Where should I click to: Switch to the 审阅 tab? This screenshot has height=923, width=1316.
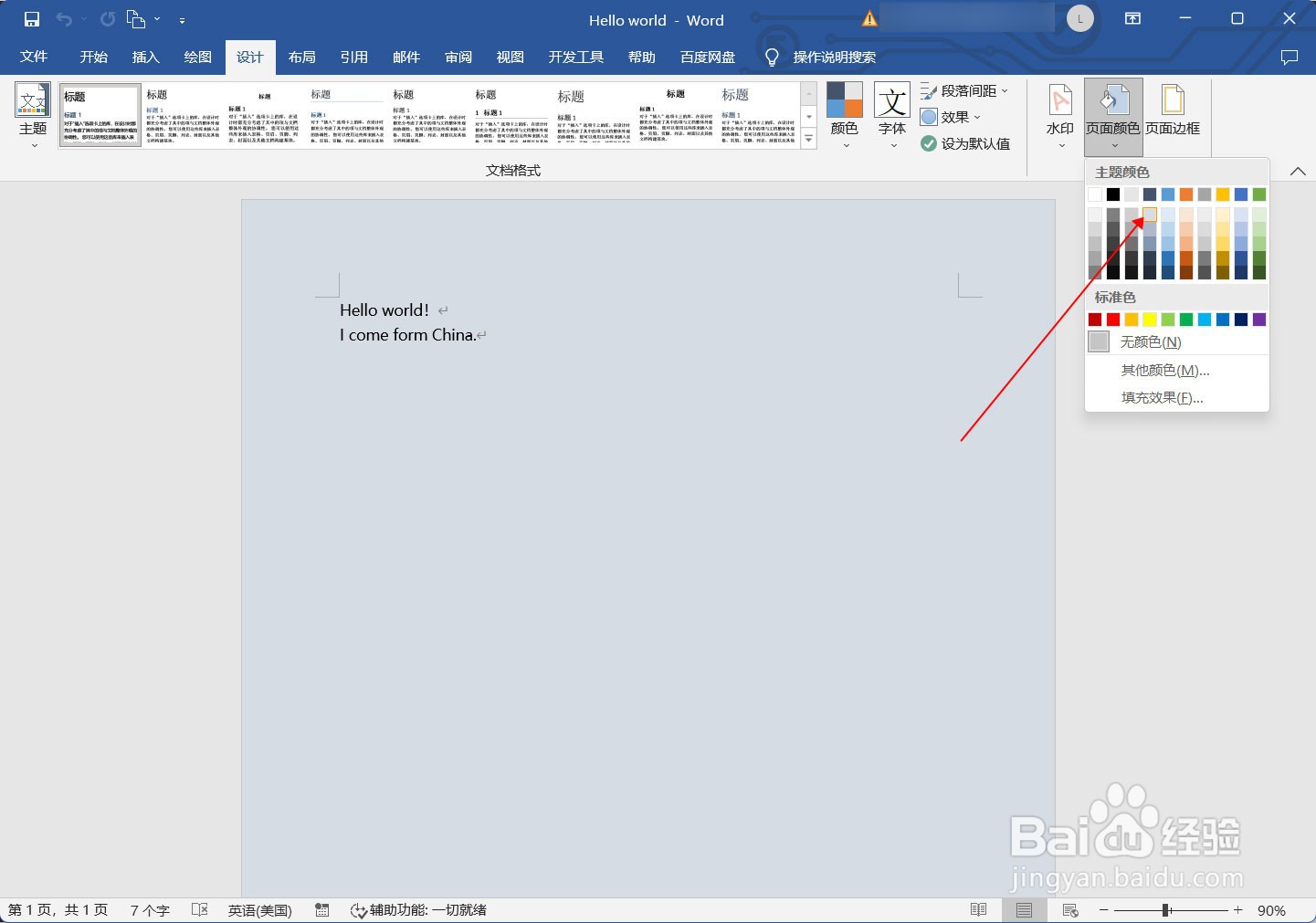tap(458, 57)
